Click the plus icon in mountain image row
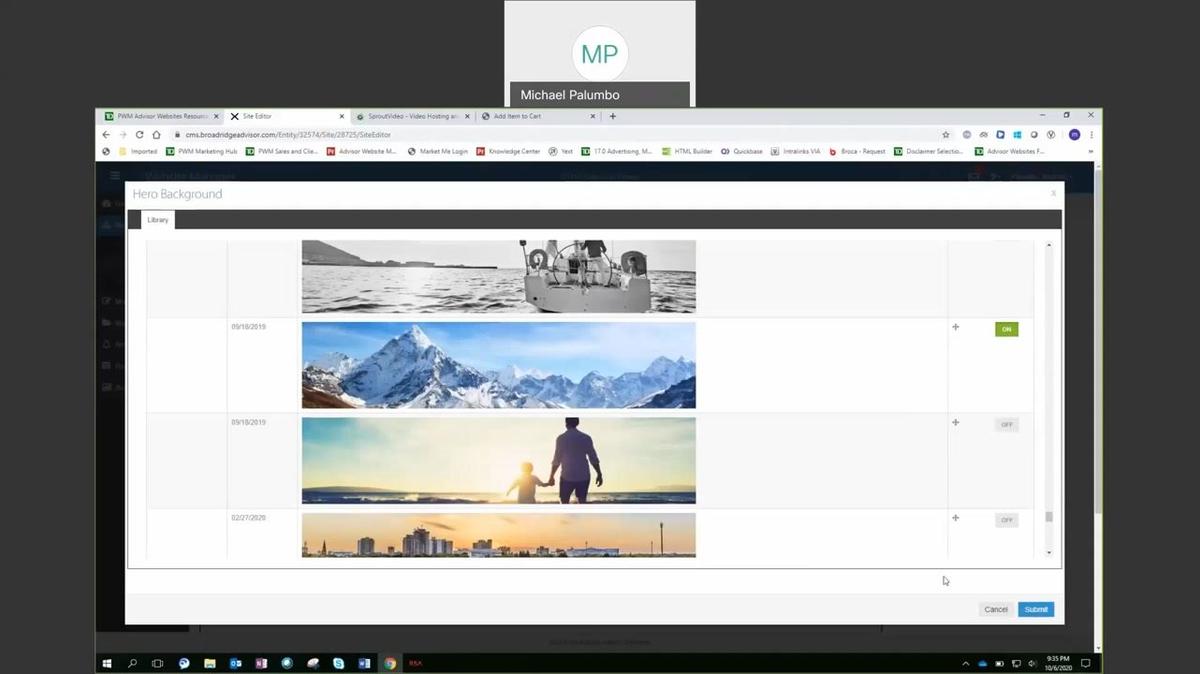Image resolution: width=1200 pixels, height=674 pixels. [955, 327]
